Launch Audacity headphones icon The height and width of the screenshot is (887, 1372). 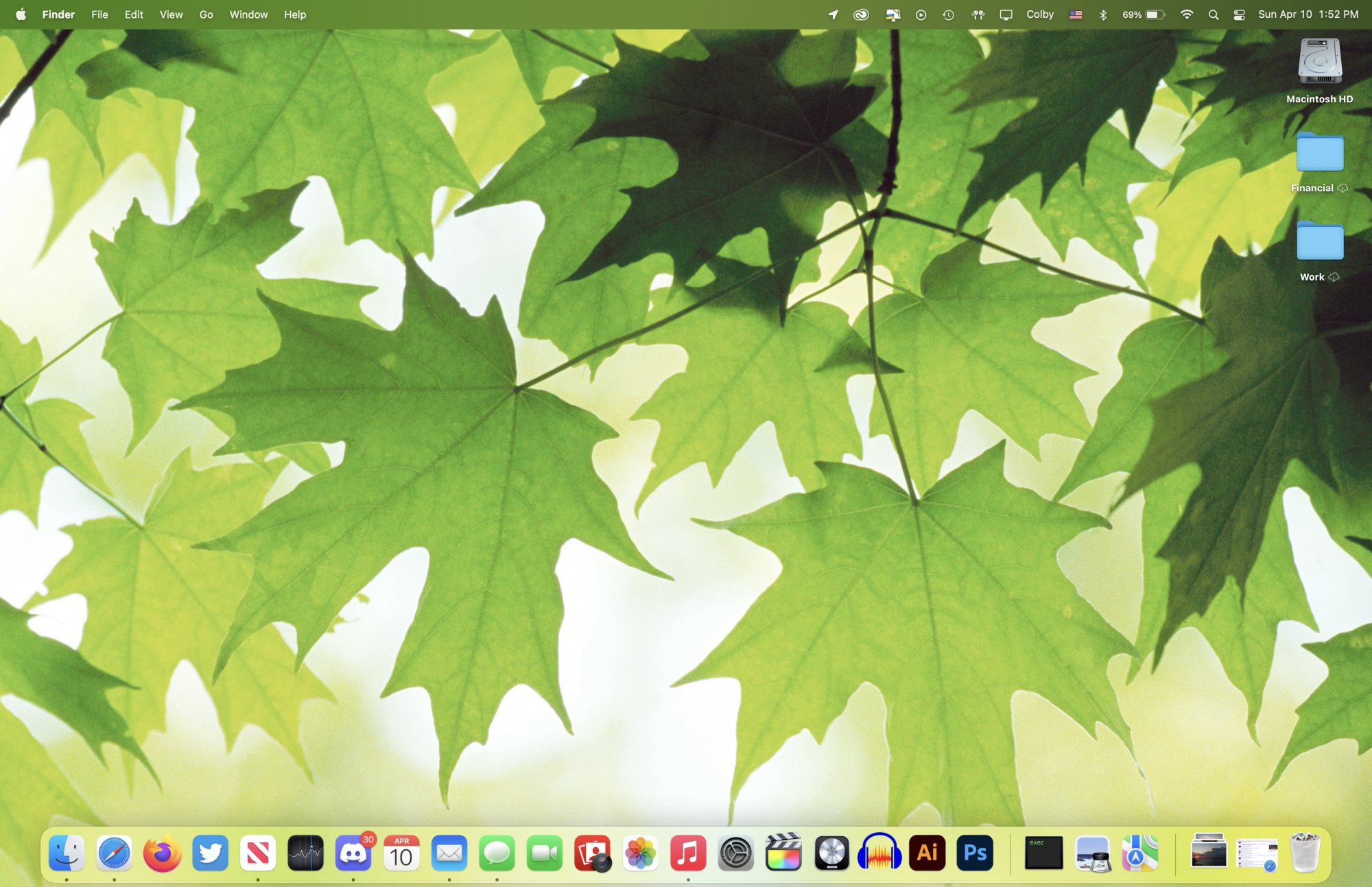(x=879, y=853)
